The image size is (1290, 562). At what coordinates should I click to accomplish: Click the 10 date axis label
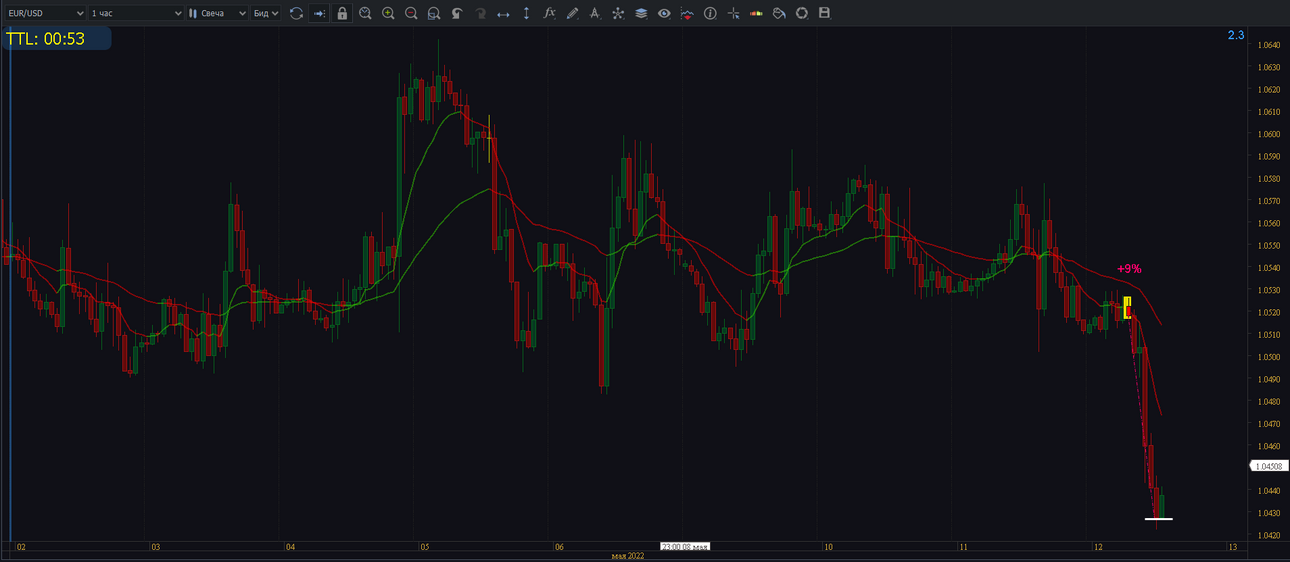[x=828, y=547]
